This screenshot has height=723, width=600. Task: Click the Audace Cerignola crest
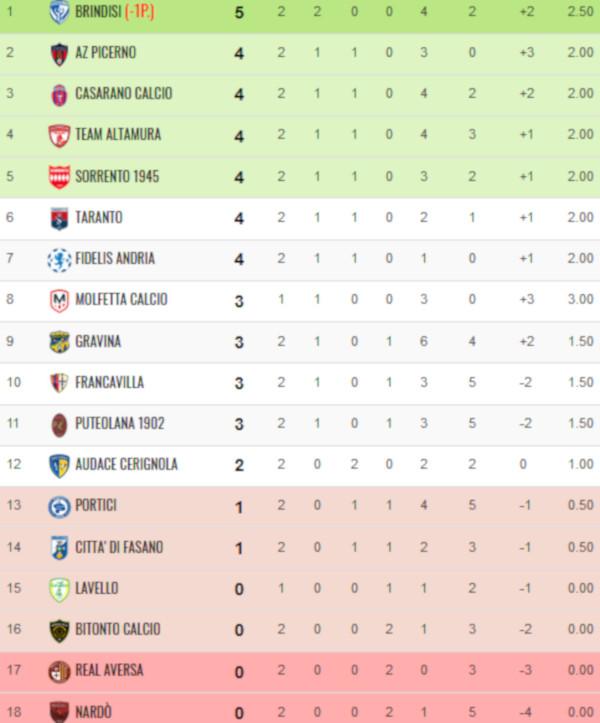(x=59, y=465)
